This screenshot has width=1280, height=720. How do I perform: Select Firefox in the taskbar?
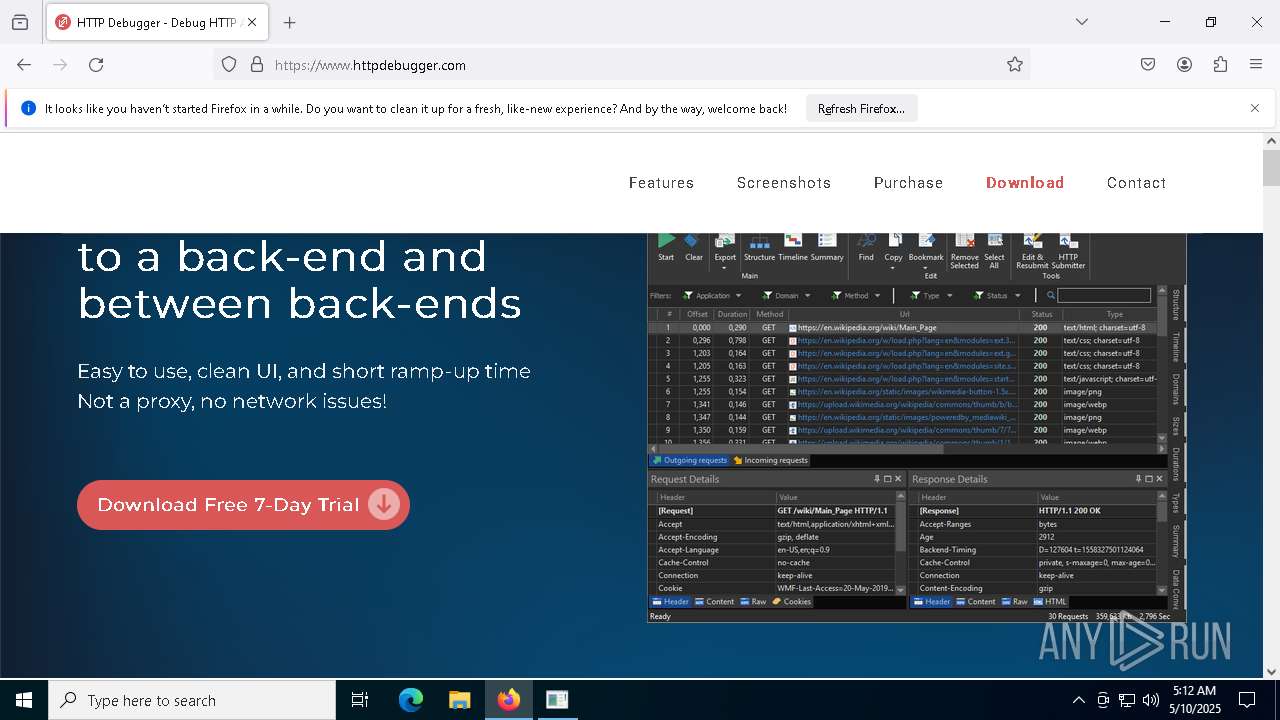pos(509,700)
